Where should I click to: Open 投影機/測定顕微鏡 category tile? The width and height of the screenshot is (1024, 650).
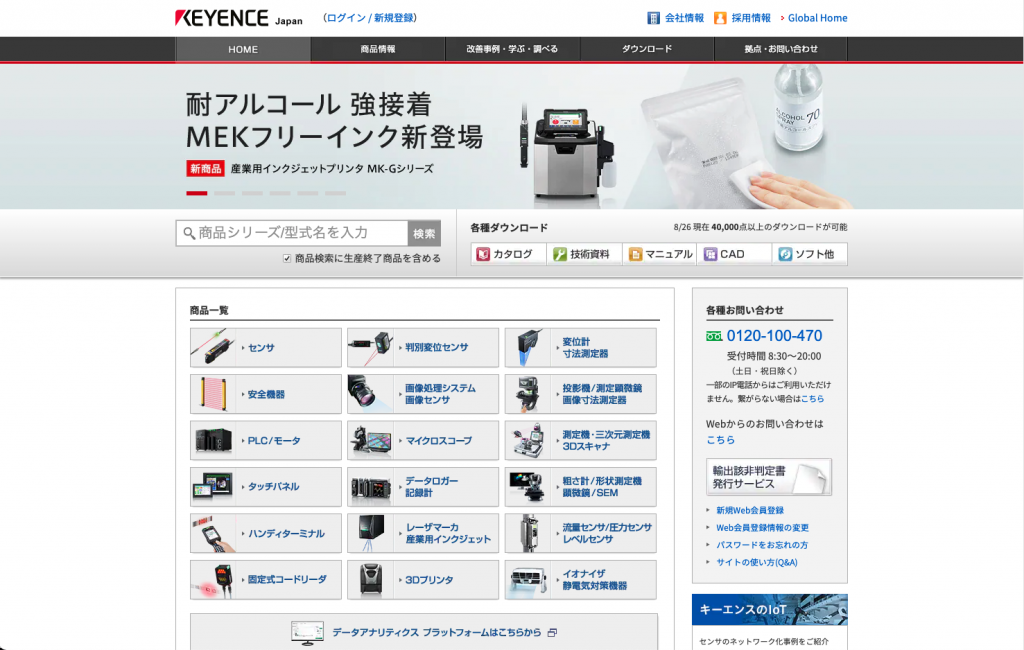[x=581, y=394]
